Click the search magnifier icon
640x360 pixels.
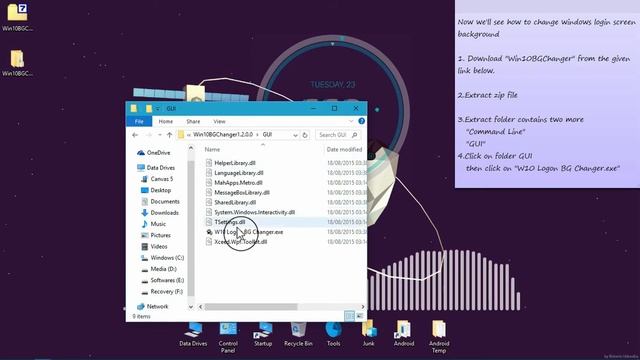[x=354, y=135]
